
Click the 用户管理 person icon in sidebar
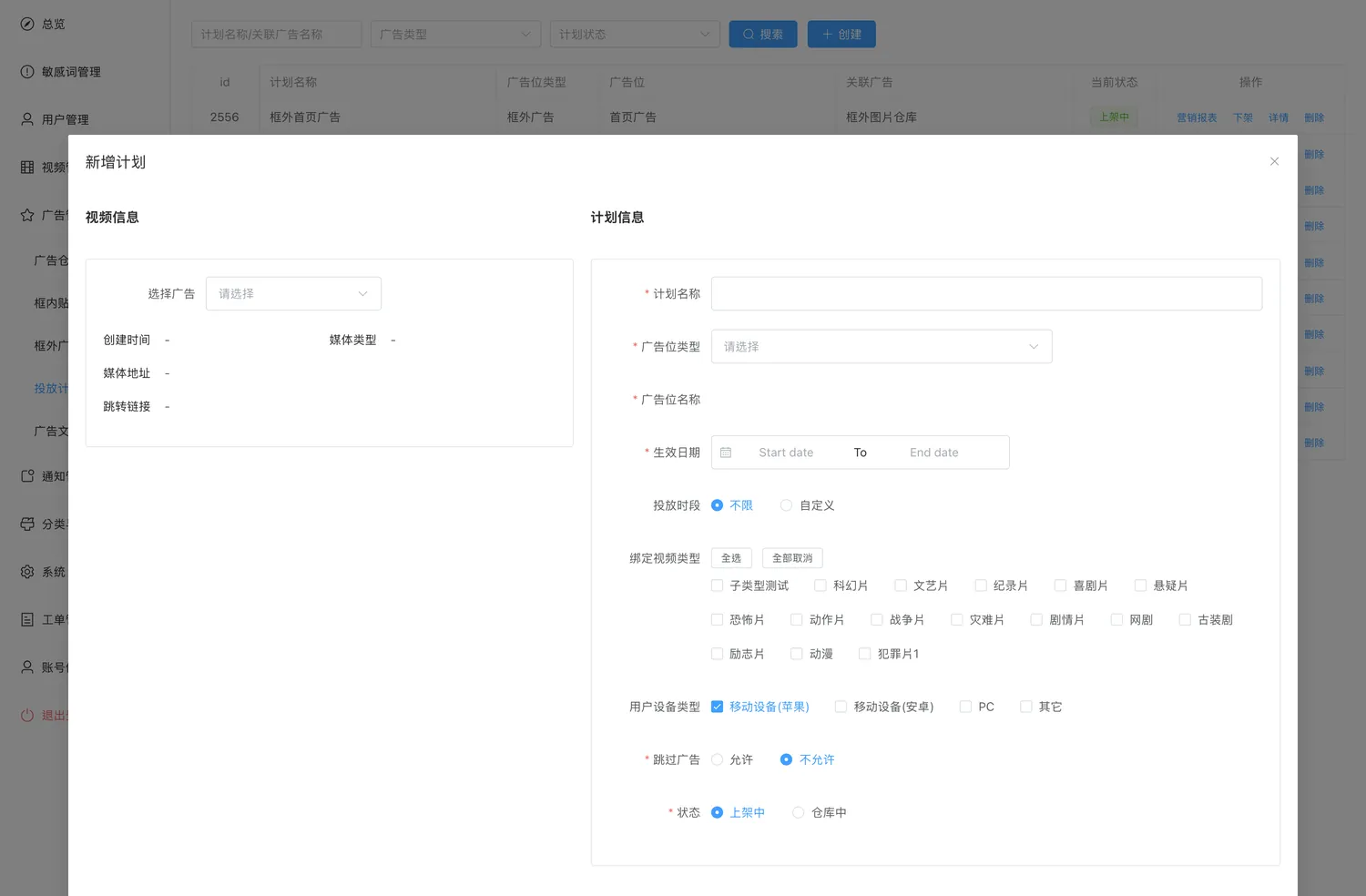(27, 119)
